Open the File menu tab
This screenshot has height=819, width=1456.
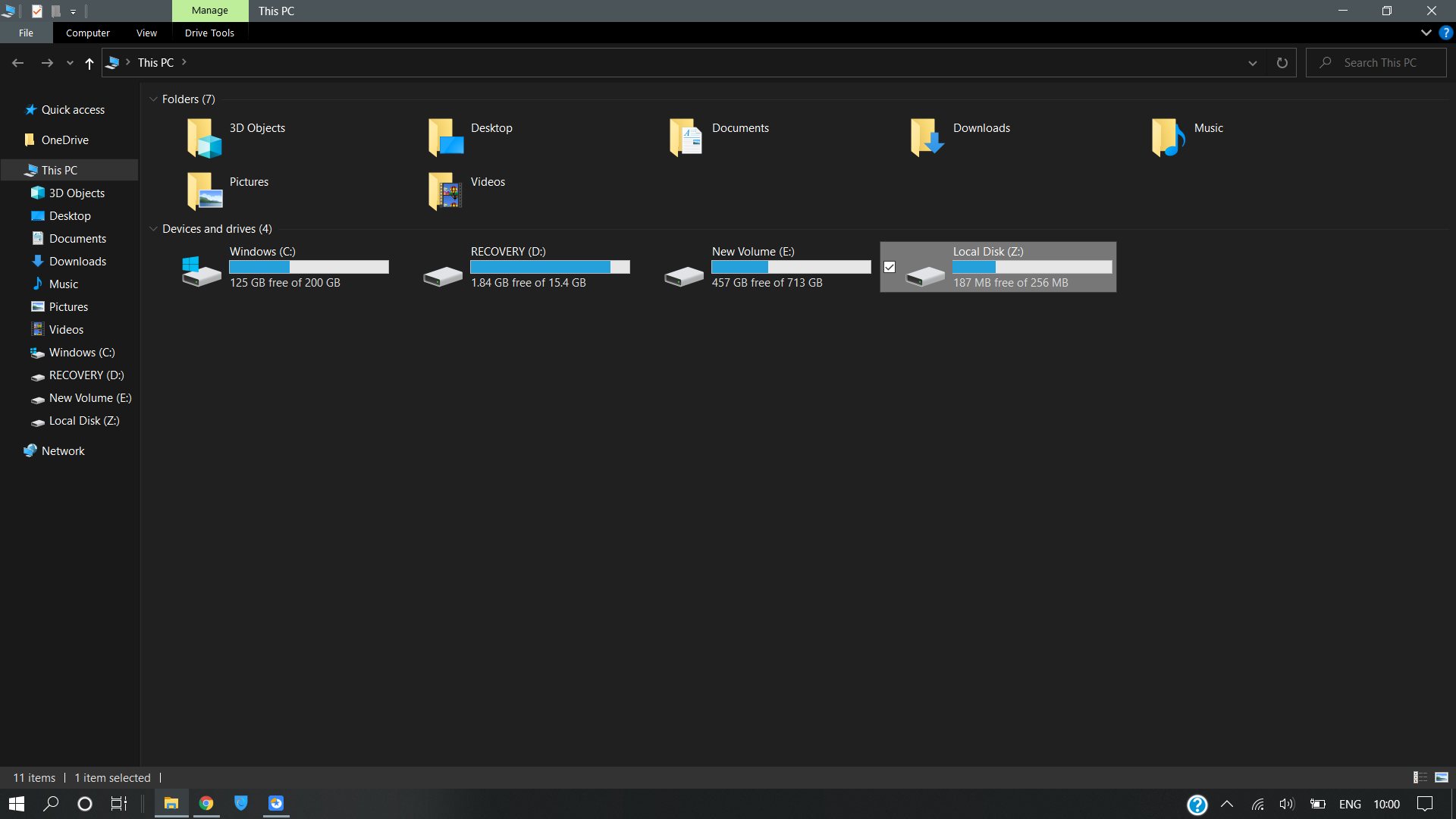(27, 33)
